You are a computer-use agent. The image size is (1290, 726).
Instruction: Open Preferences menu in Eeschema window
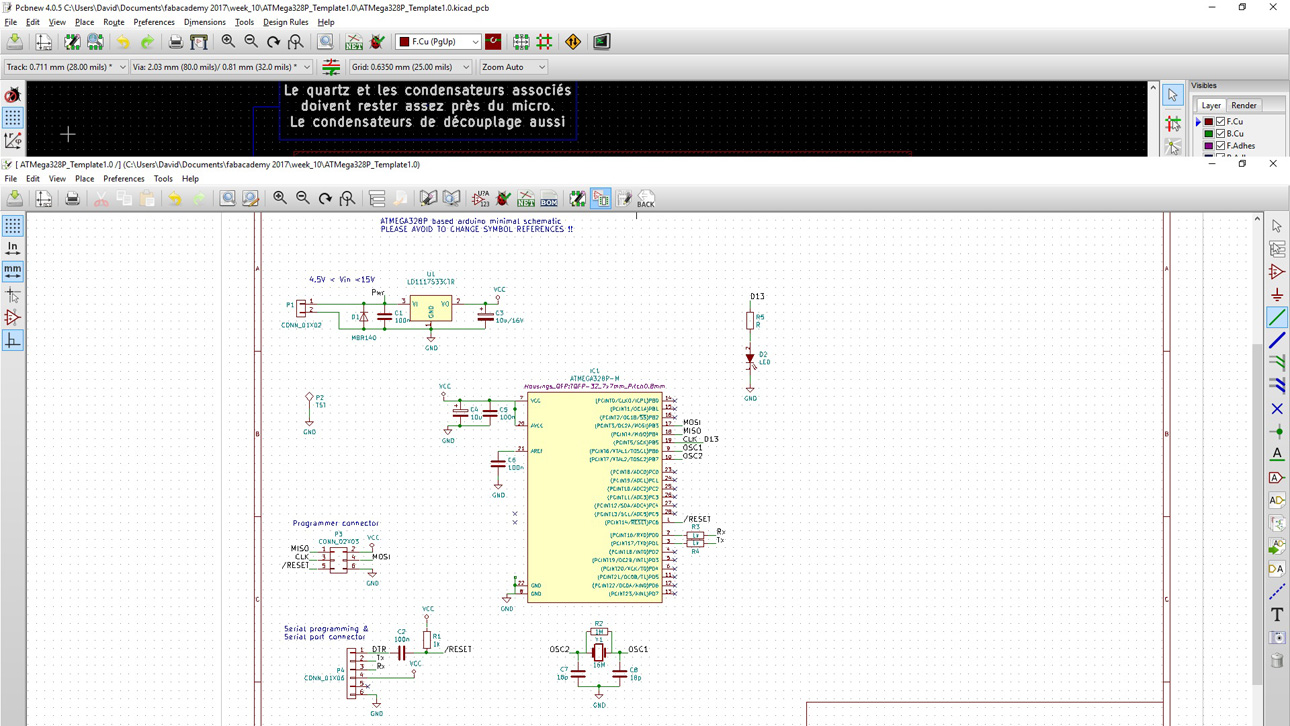[x=124, y=179]
